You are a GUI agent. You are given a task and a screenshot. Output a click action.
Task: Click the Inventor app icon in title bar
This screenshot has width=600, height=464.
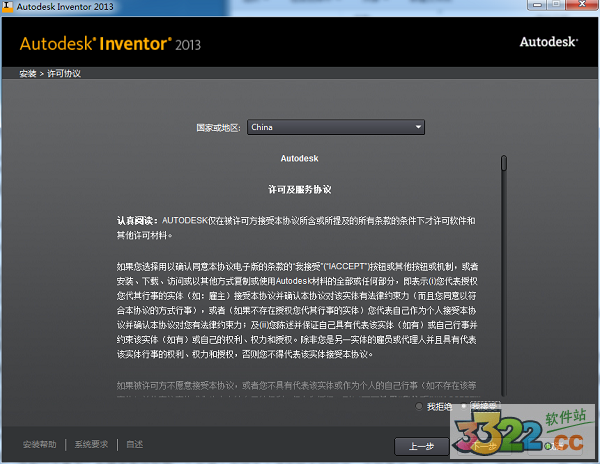point(7,7)
